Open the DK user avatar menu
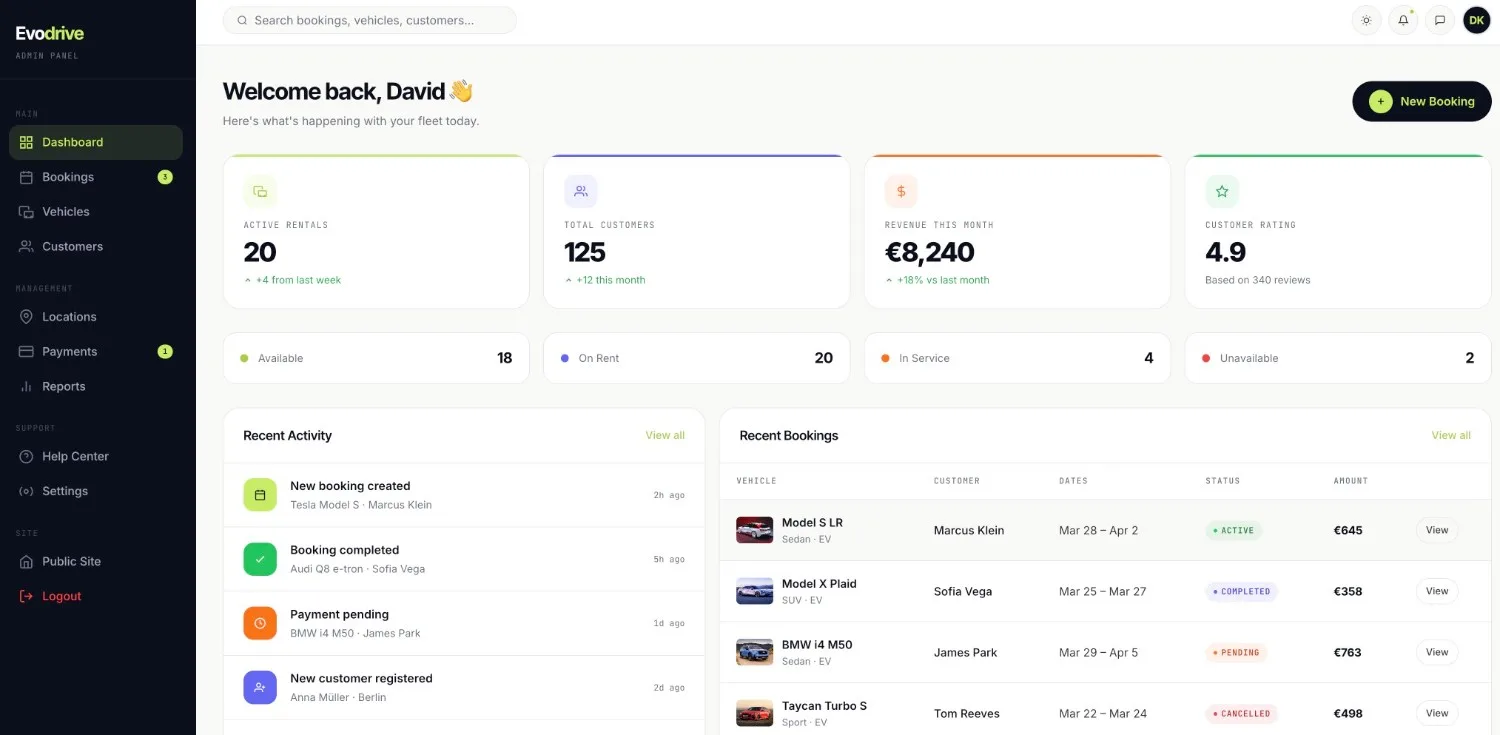 pos(1477,20)
